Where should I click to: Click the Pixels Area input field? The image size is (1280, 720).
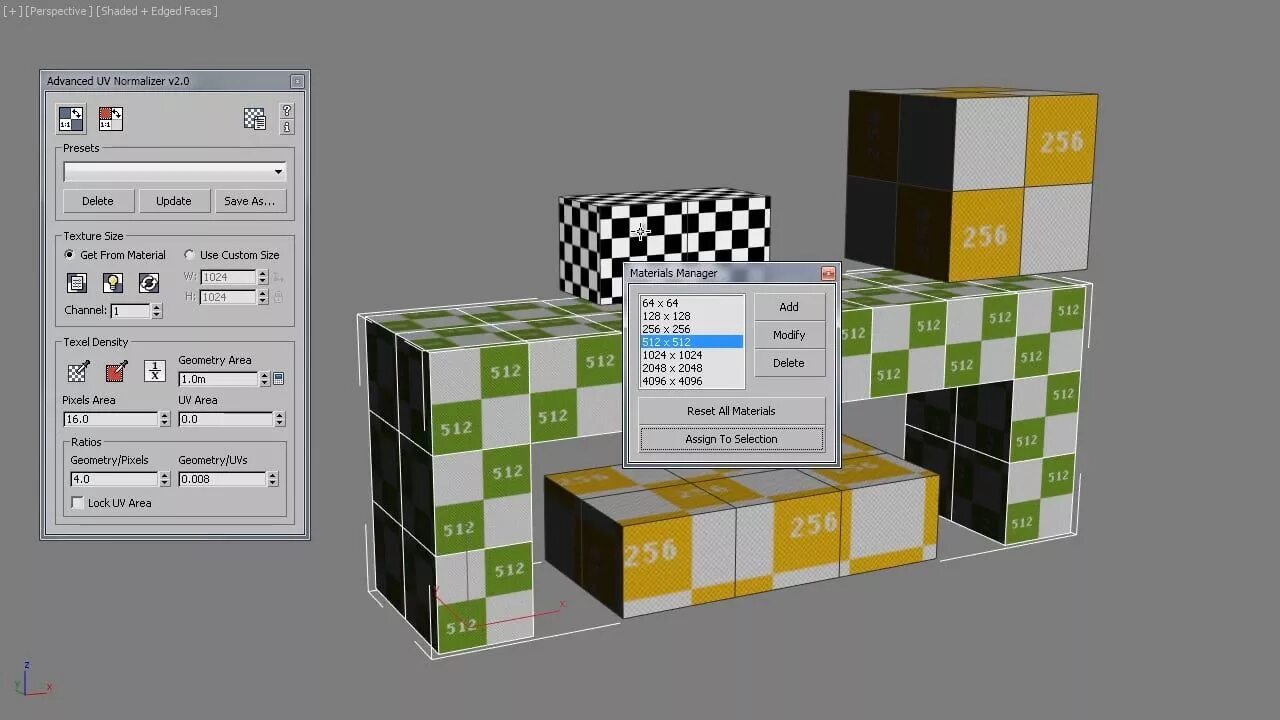click(110, 419)
